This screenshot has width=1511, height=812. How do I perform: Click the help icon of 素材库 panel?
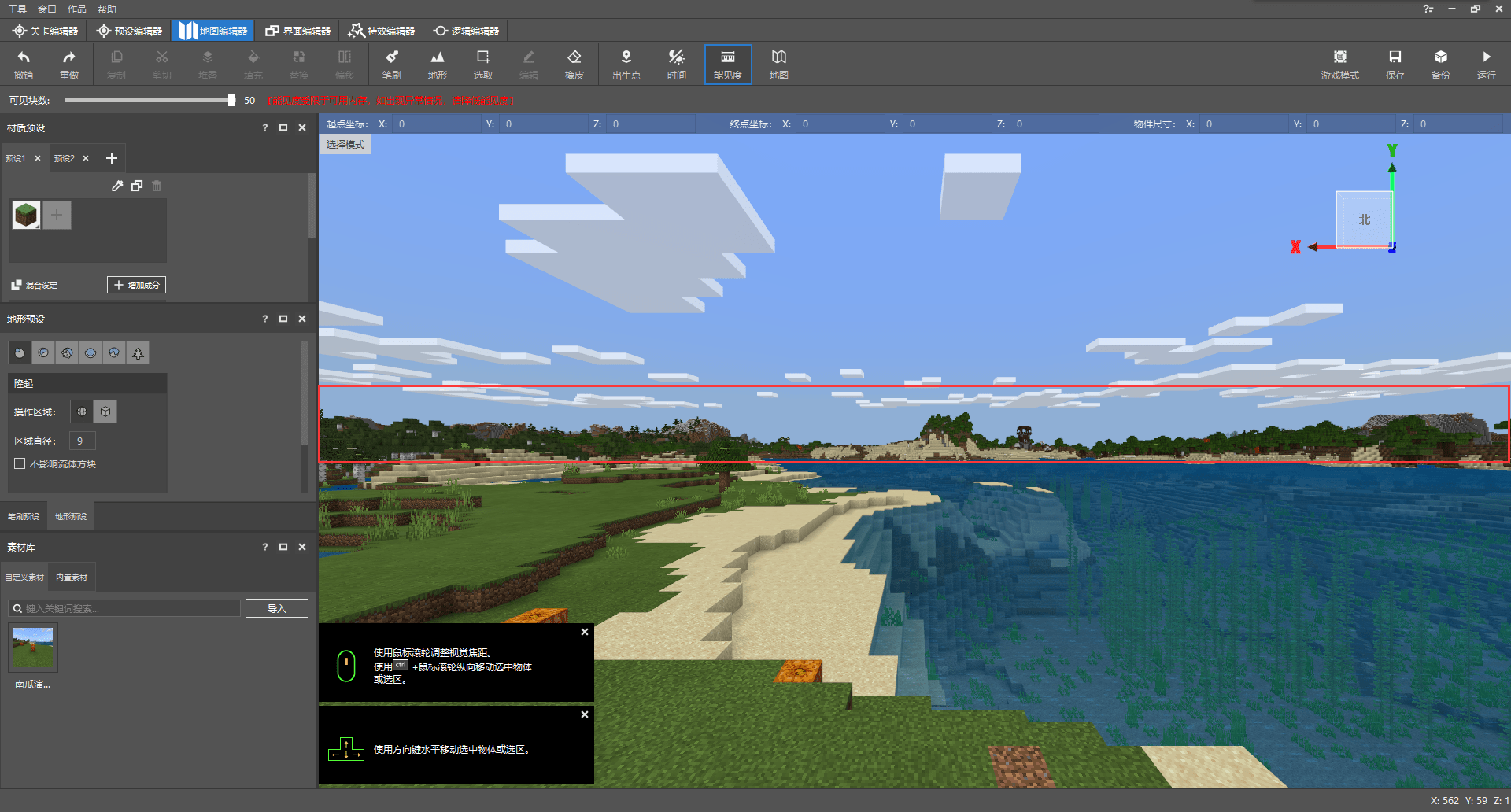pos(265,547)
